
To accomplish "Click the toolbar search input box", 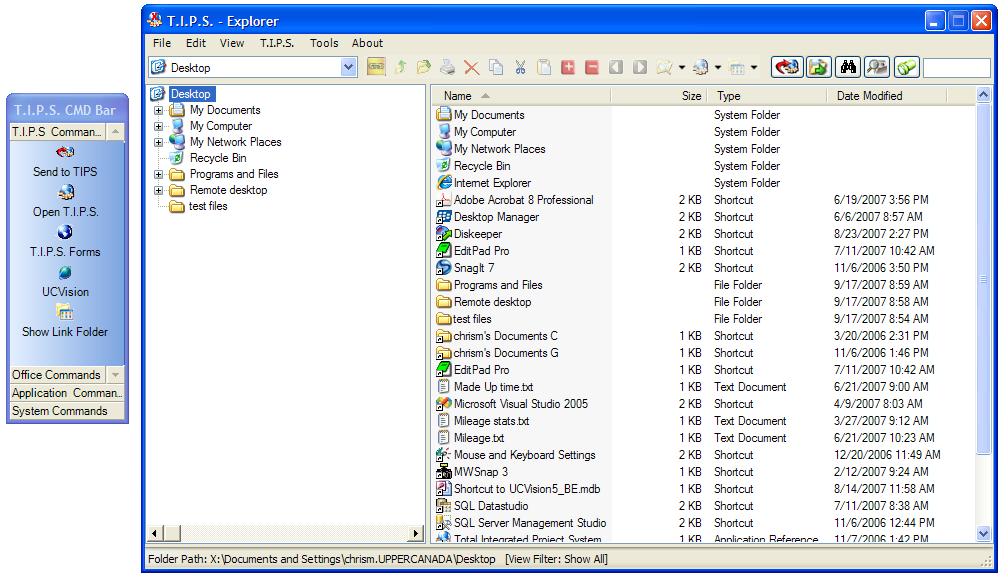I will [956, 68].
